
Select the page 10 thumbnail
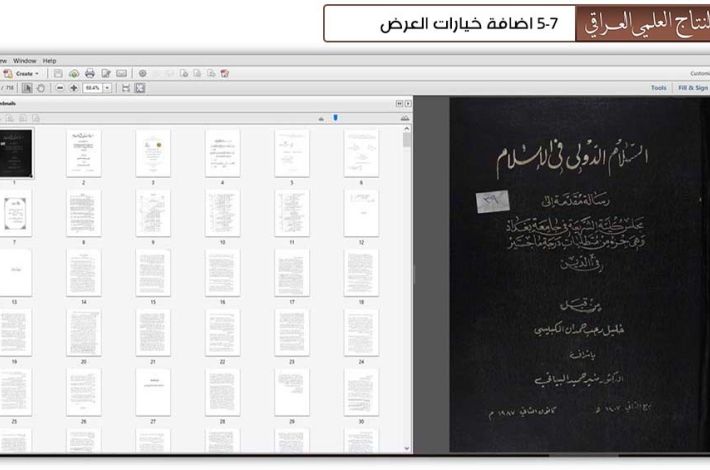(222, 213)
